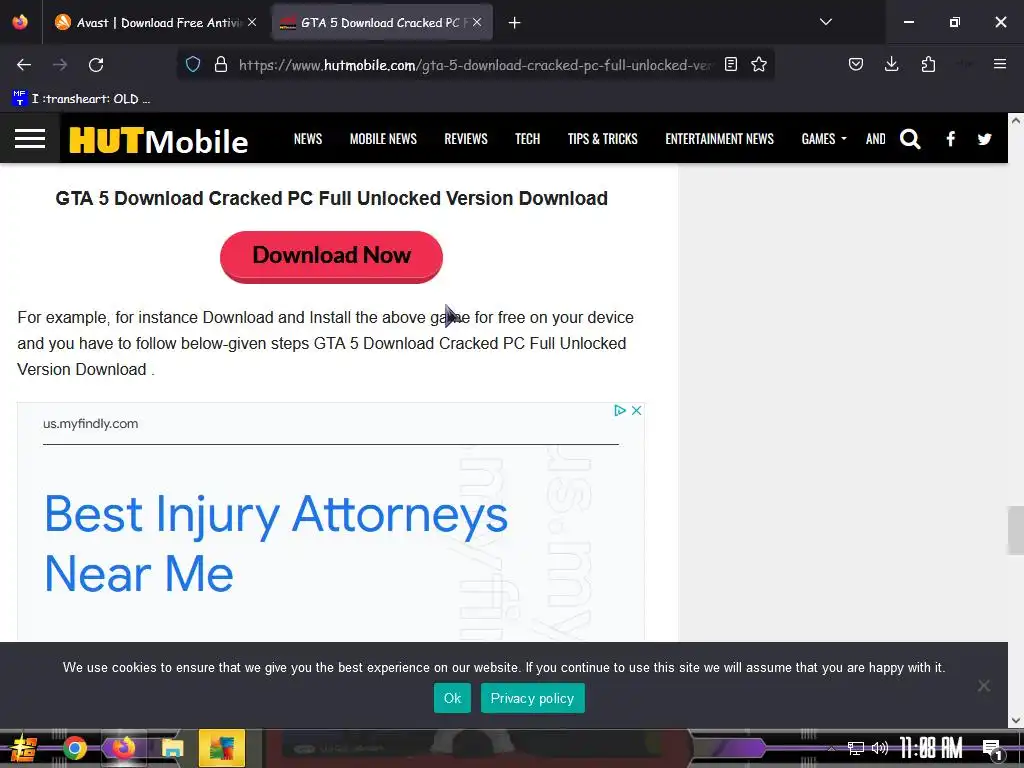List all tabs dropdown arrow

(x=825, y=22)
